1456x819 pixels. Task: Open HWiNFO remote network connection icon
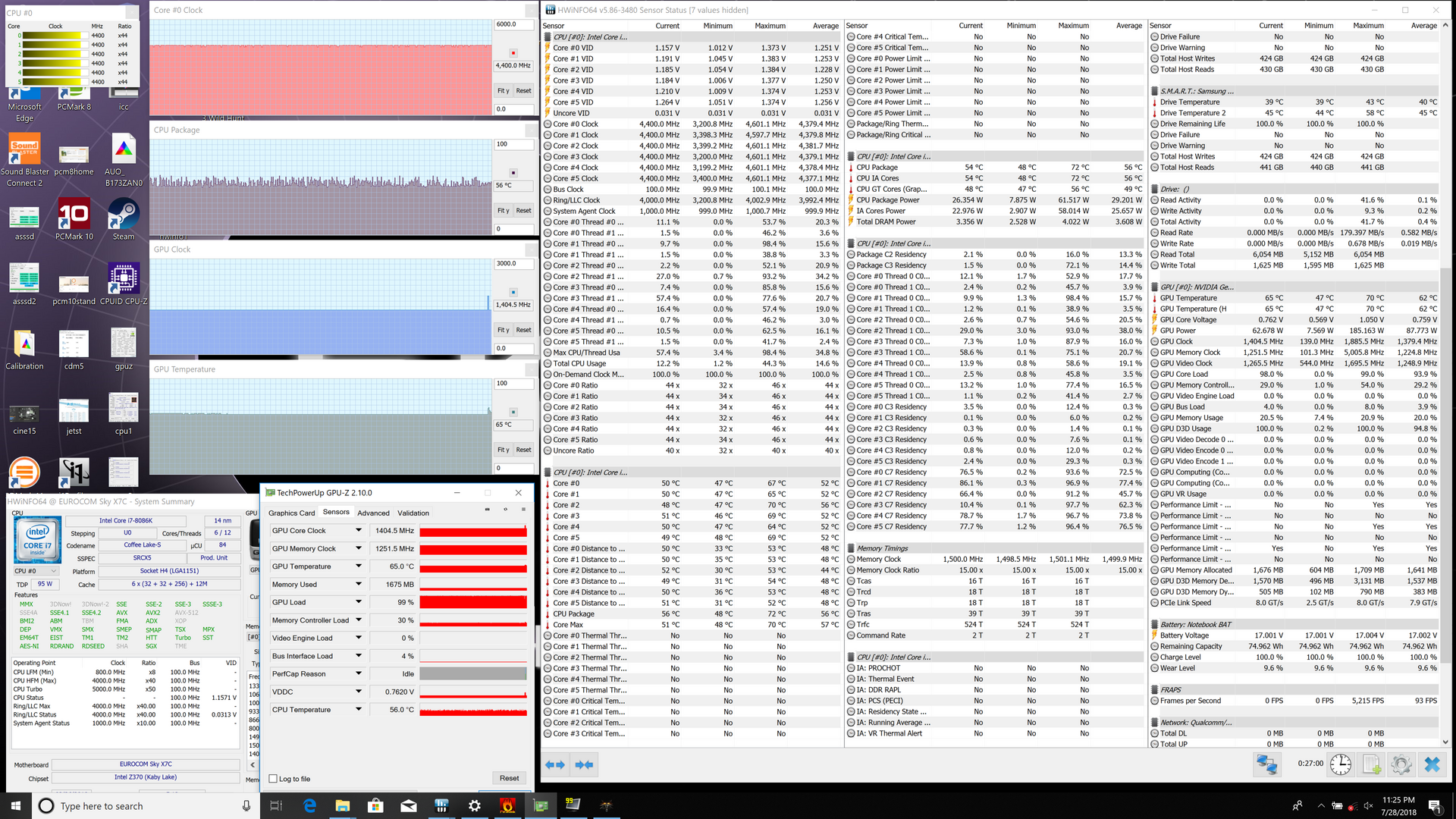(1266, 764)
